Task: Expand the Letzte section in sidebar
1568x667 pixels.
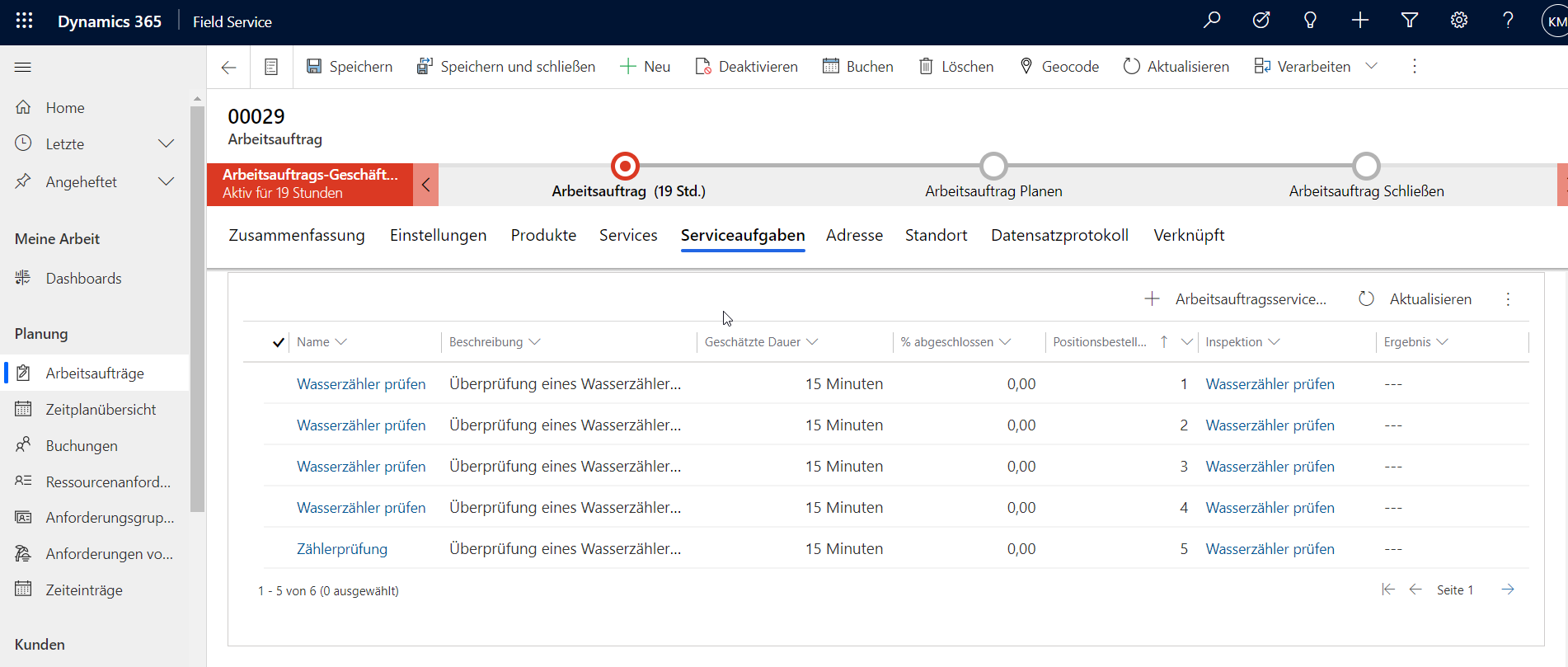Action: (166, 144)
